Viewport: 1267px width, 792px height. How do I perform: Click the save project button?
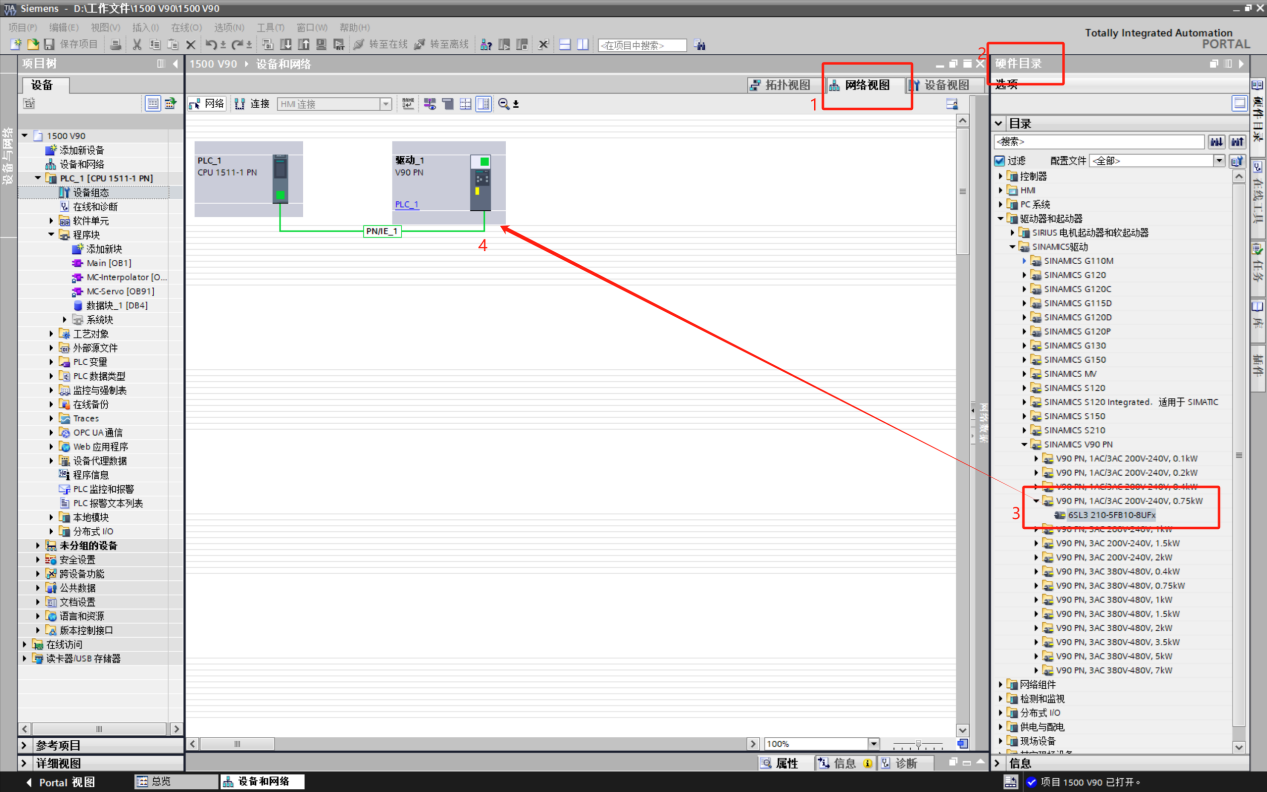click(72, 45)
